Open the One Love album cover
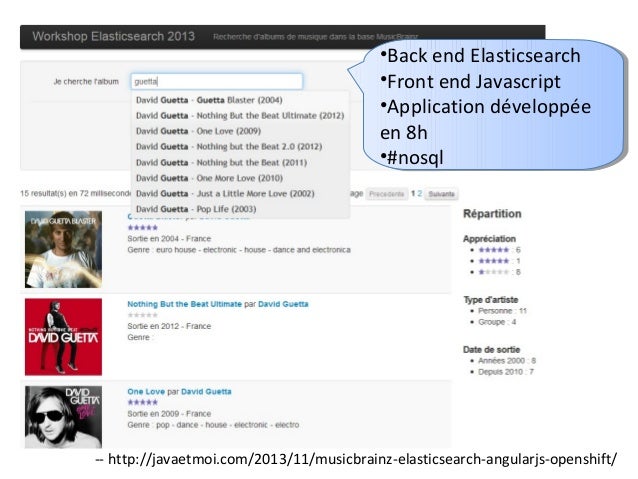This screenshot has width=638, height=479. (63, 417)
